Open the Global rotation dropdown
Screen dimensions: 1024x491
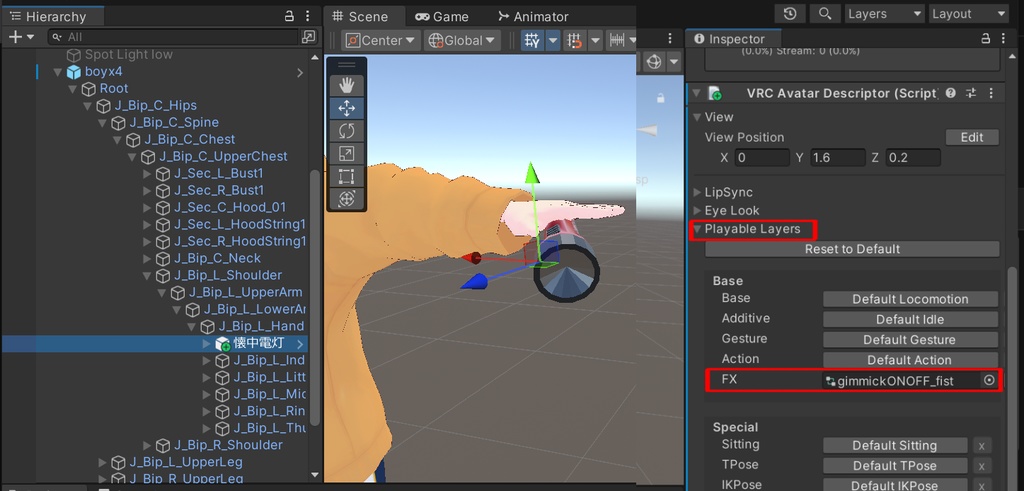(462, 40)
